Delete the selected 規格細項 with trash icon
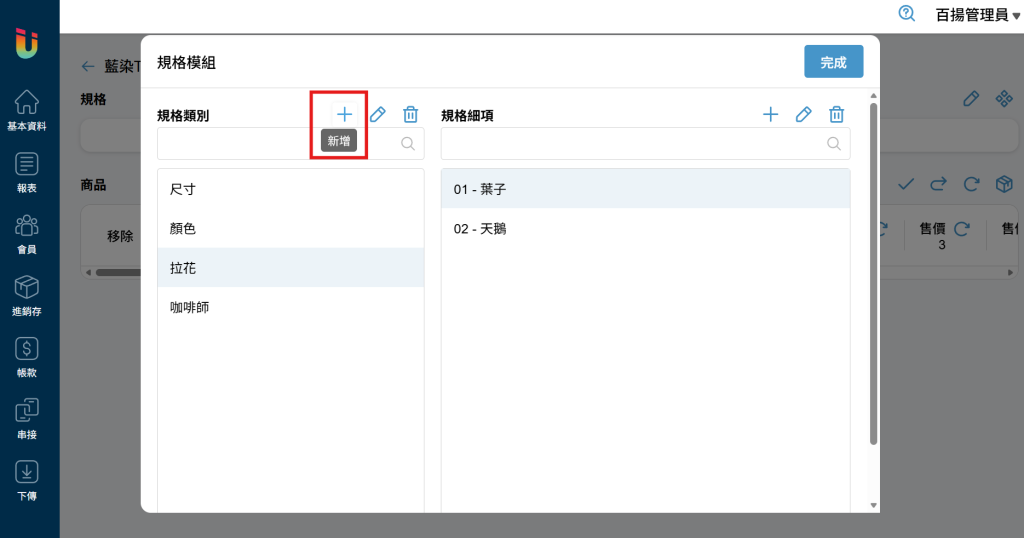 coord(837,114)
